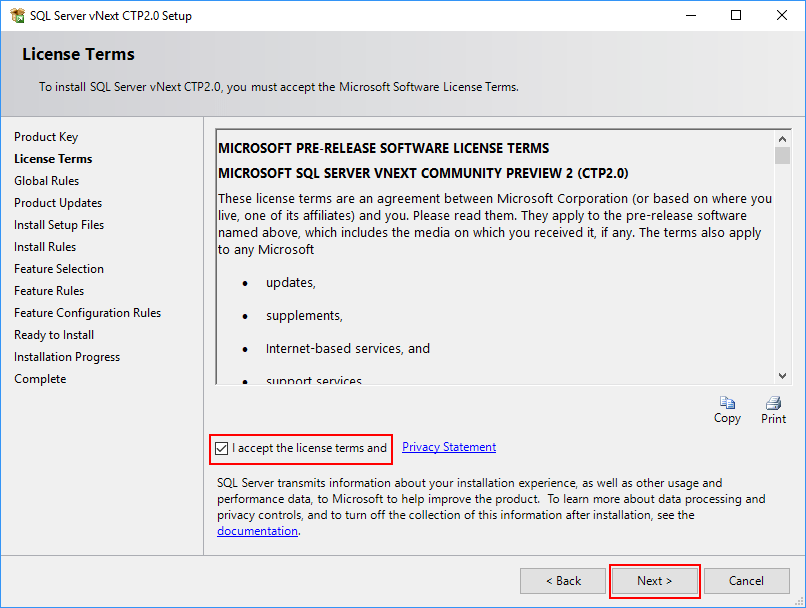Click the Back button
Image resolution: width=806 pixels, height=608 pixels.
point(563,581)
